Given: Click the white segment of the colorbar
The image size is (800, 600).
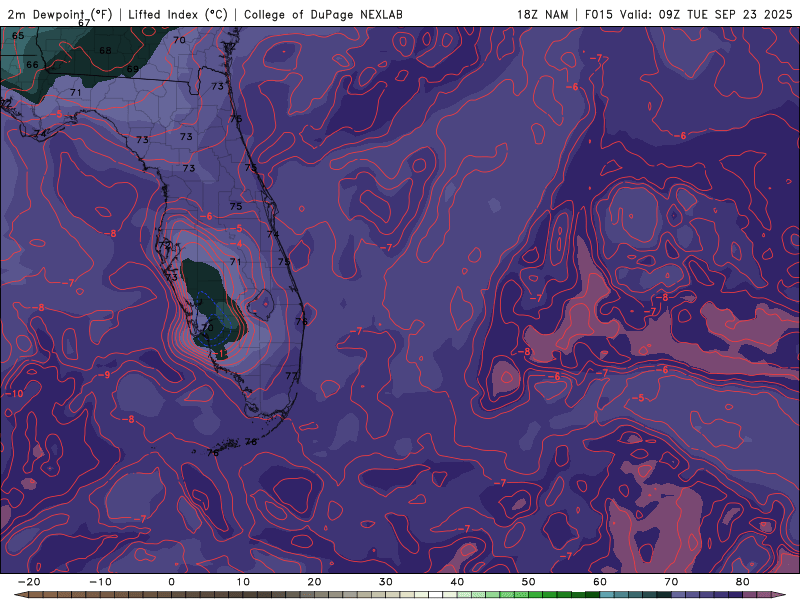Looking at the screenshot, I should [436, 595].
